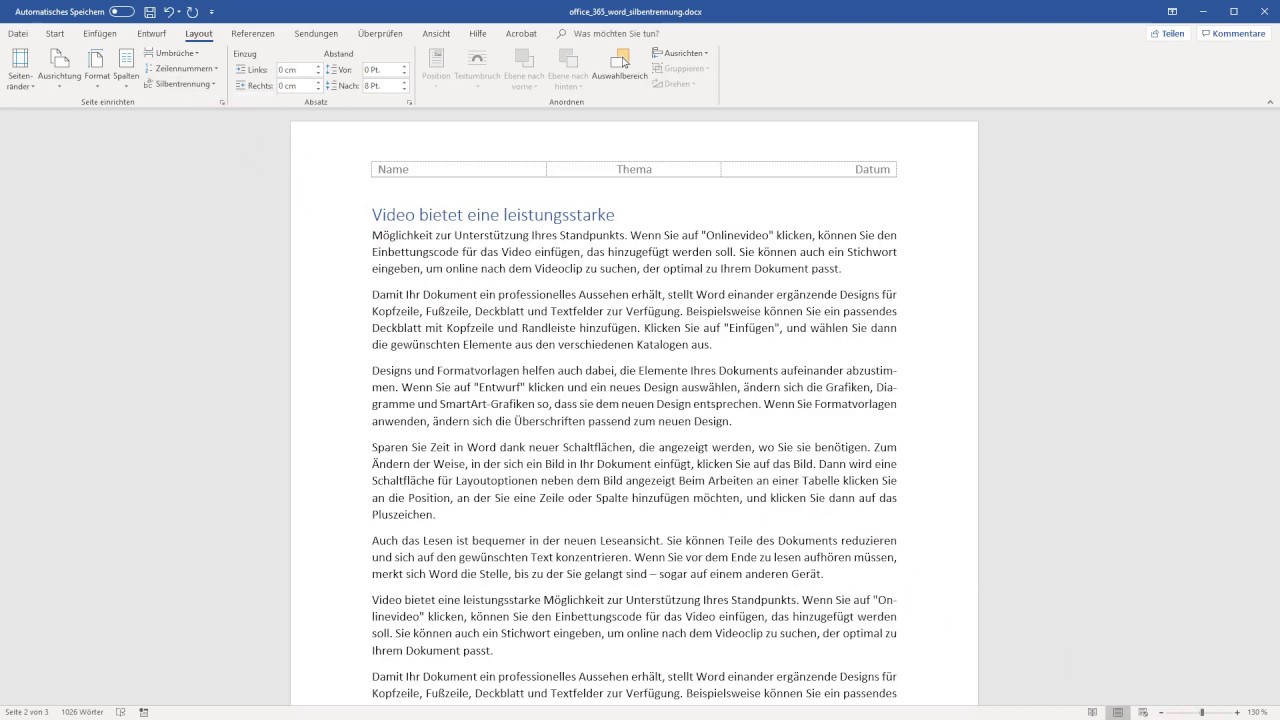This screenshot has height=720, width=1280.
Task: Switch to Web Layout view
Action: coord(1141,712)
